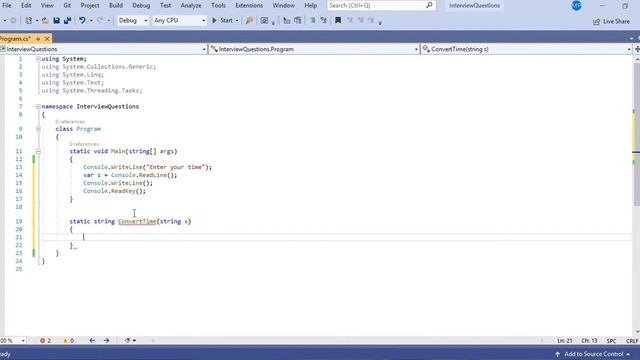Close the Program.cs tab
The width and height of the screenshot is (640, 360).
[x=47, y=39]
